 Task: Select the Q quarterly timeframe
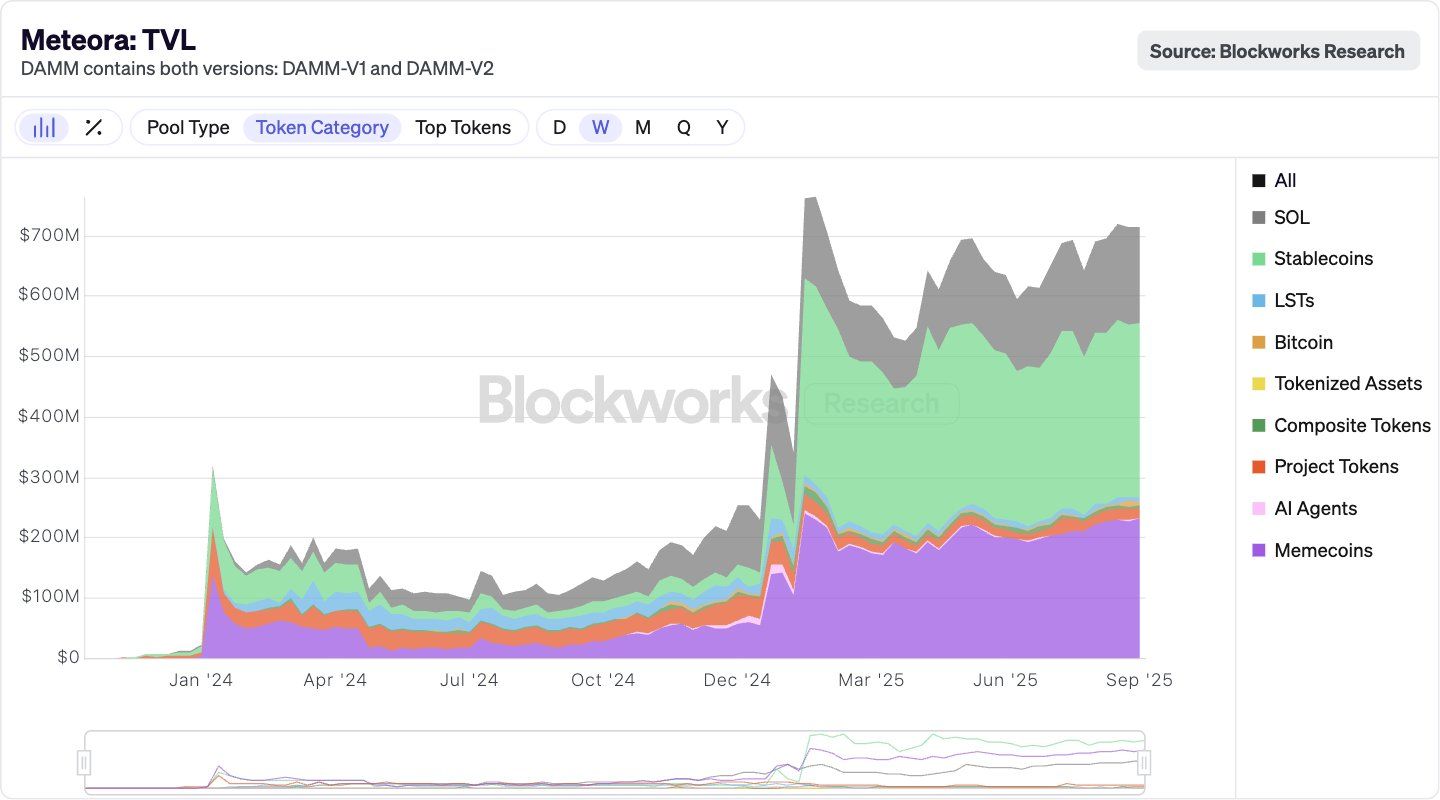[x=682, y=127]
